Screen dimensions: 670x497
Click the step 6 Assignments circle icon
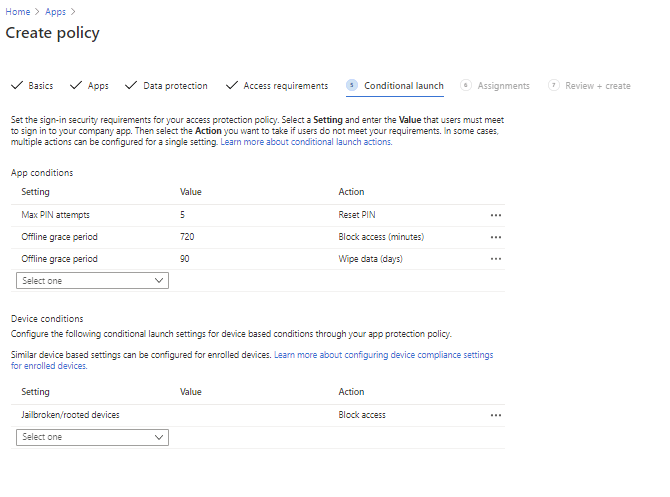pyautogui.click(x=466, y=86)
